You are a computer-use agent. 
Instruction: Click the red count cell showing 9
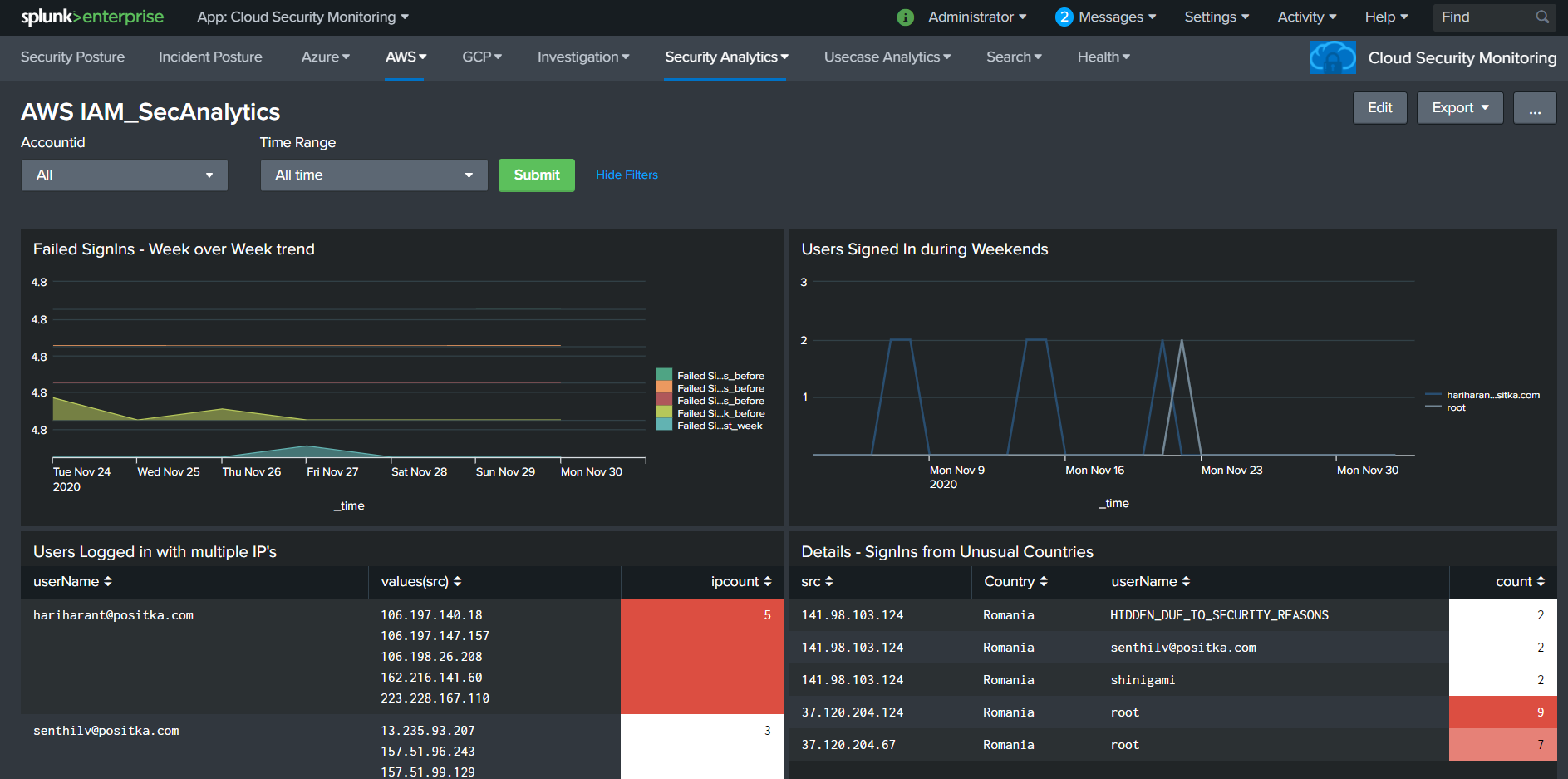pos(1502,712)
